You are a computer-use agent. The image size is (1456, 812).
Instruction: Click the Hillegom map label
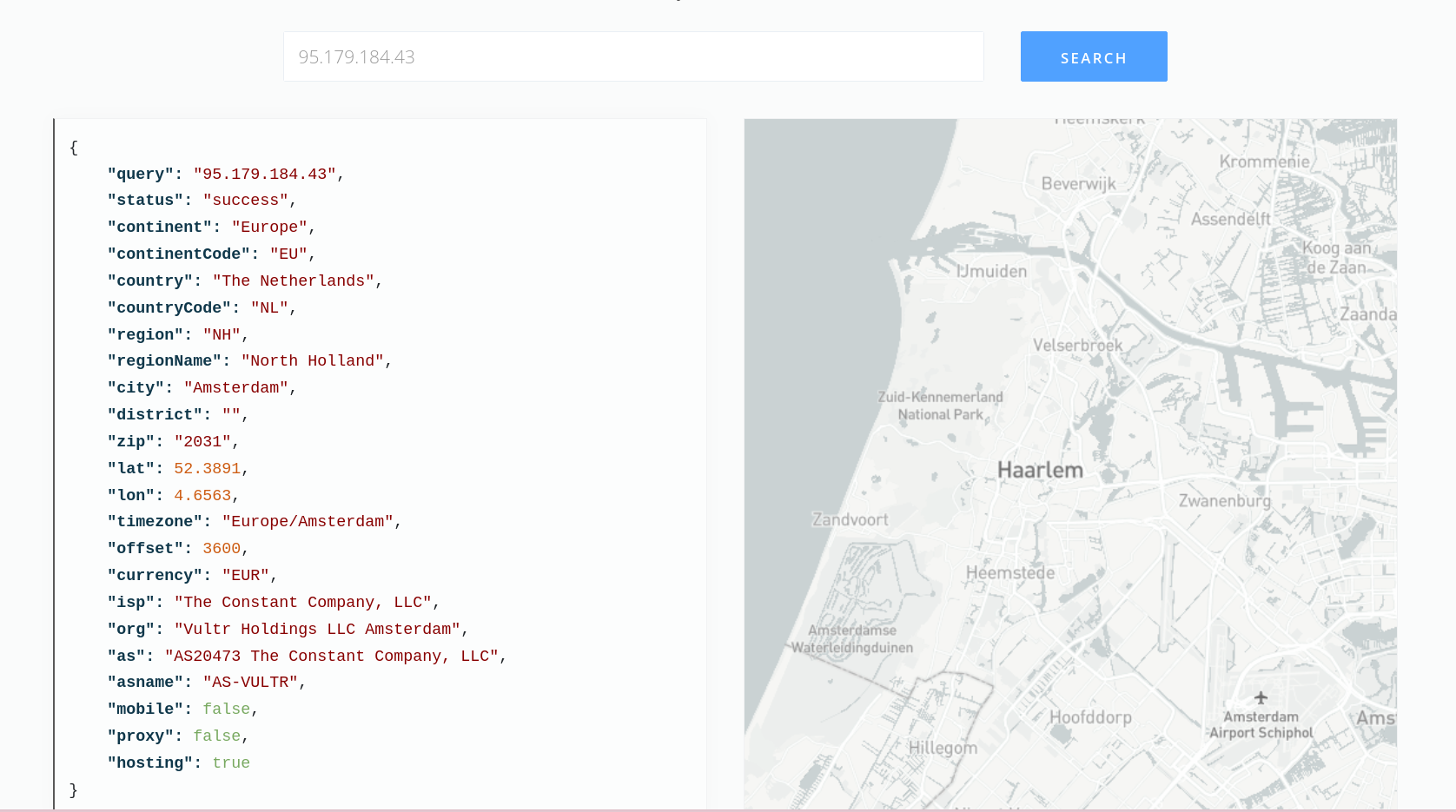coord(943,748)
